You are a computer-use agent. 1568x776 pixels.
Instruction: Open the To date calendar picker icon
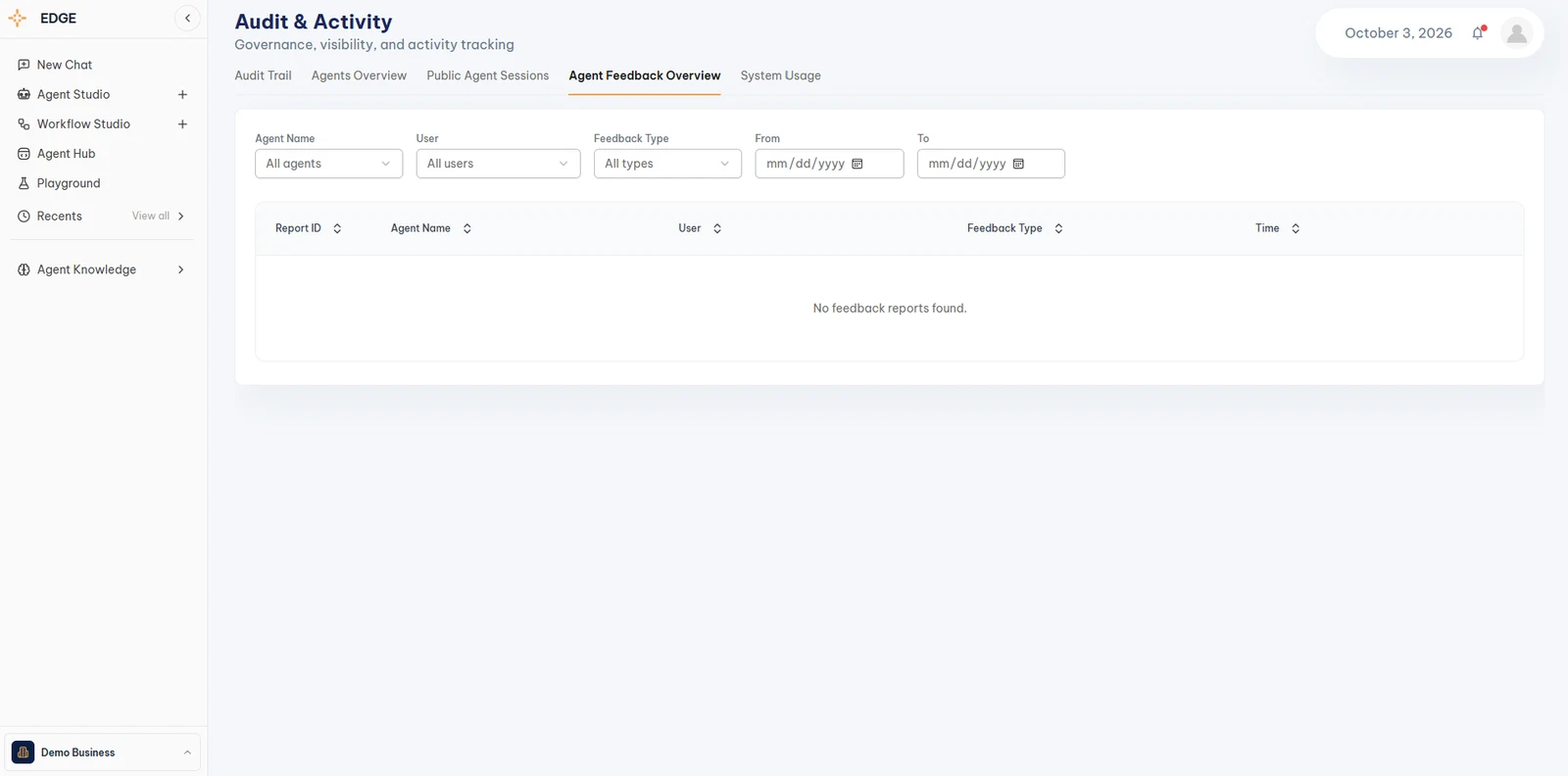(1018, 164)
